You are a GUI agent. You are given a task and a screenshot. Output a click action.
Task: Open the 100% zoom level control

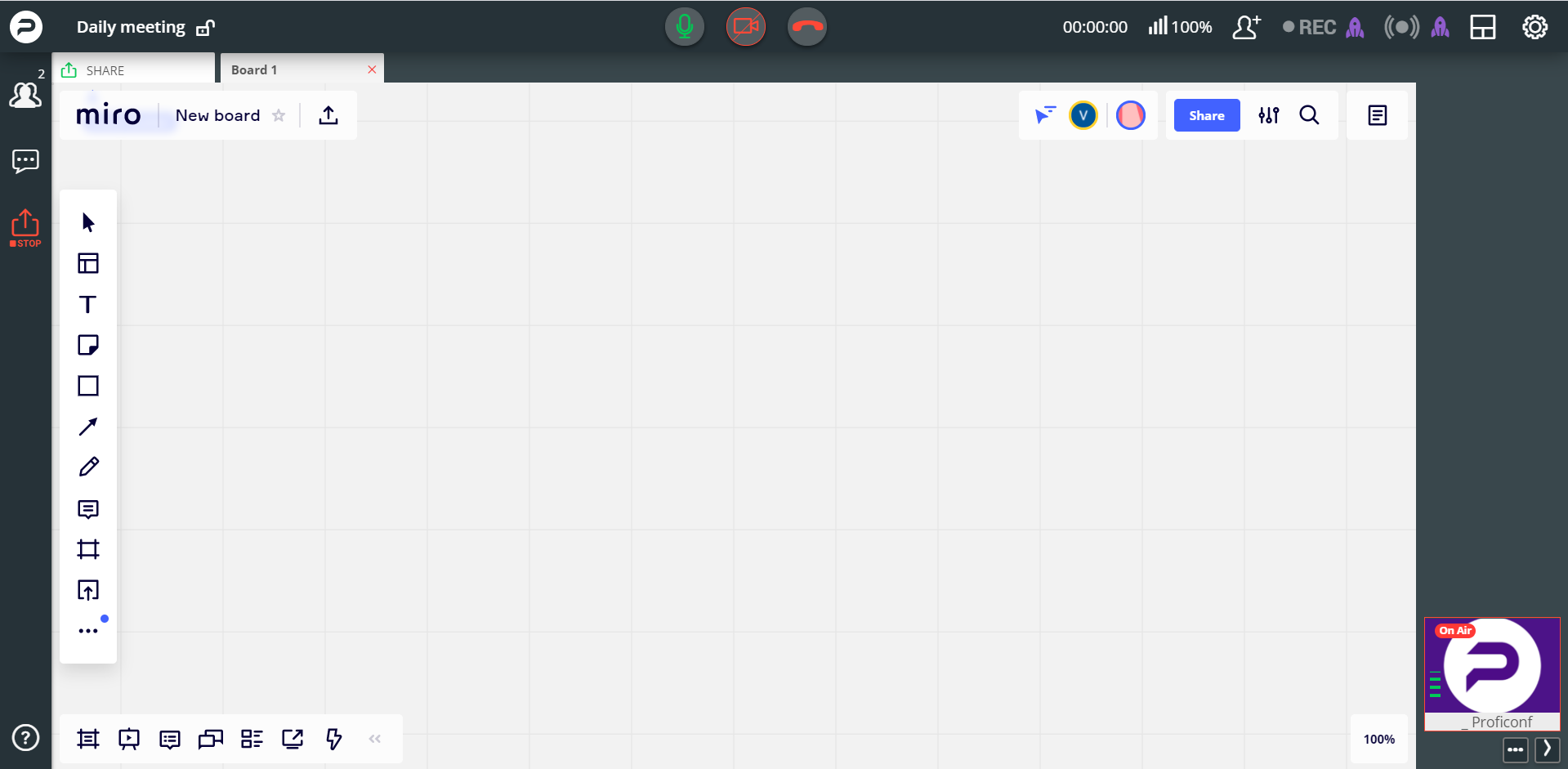[1379, 740]
